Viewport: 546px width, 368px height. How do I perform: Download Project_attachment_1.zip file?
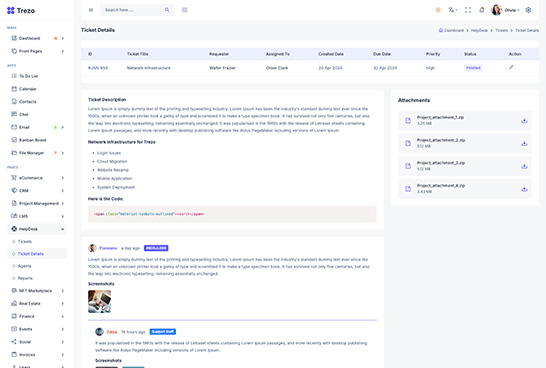coord(524,121)
